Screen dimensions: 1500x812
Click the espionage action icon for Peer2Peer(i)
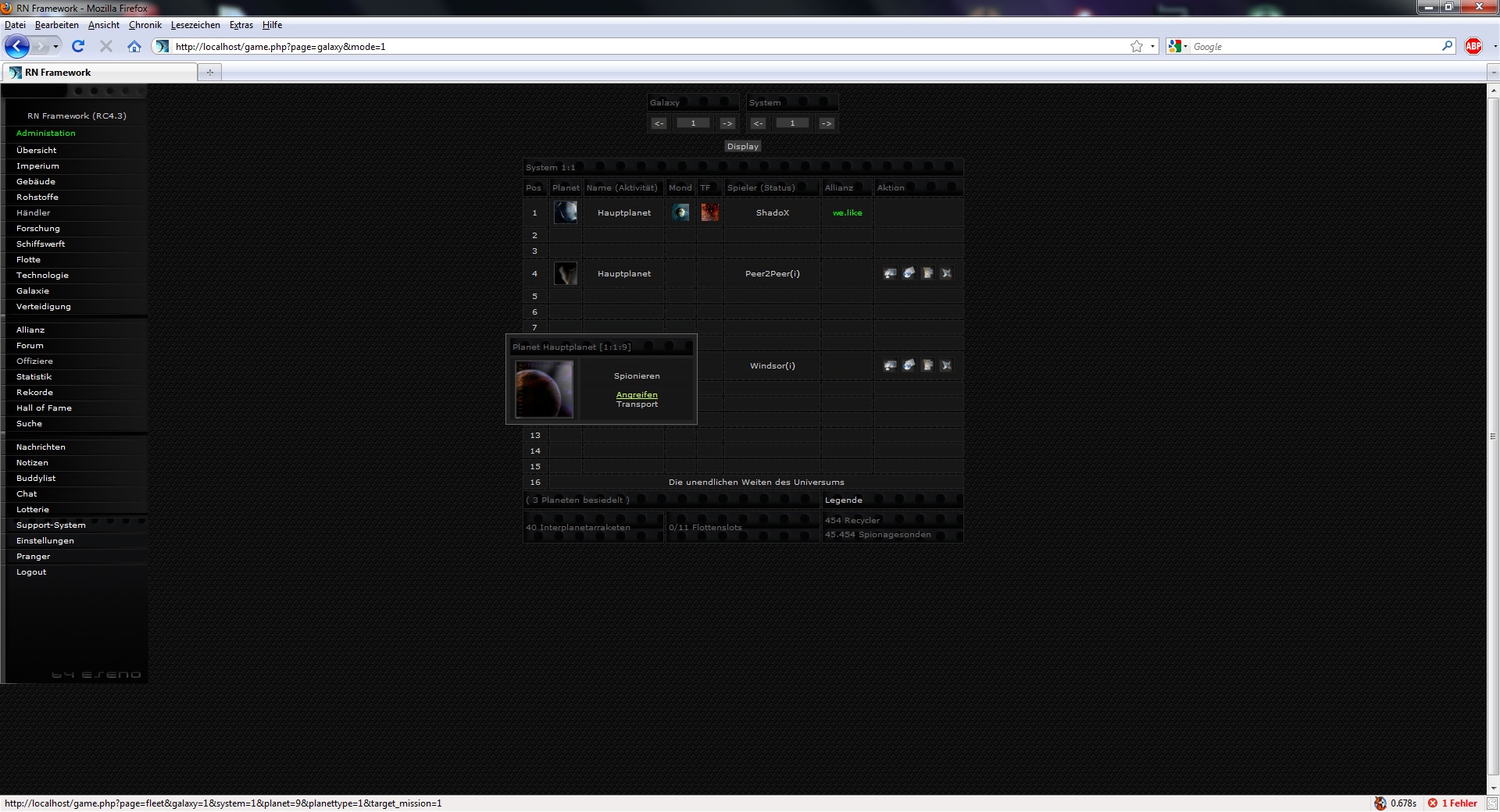(x=890, y=273)
